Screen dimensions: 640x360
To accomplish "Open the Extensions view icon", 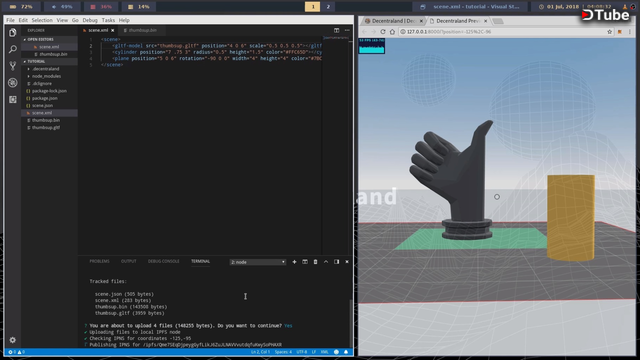I will pos(13,99).
